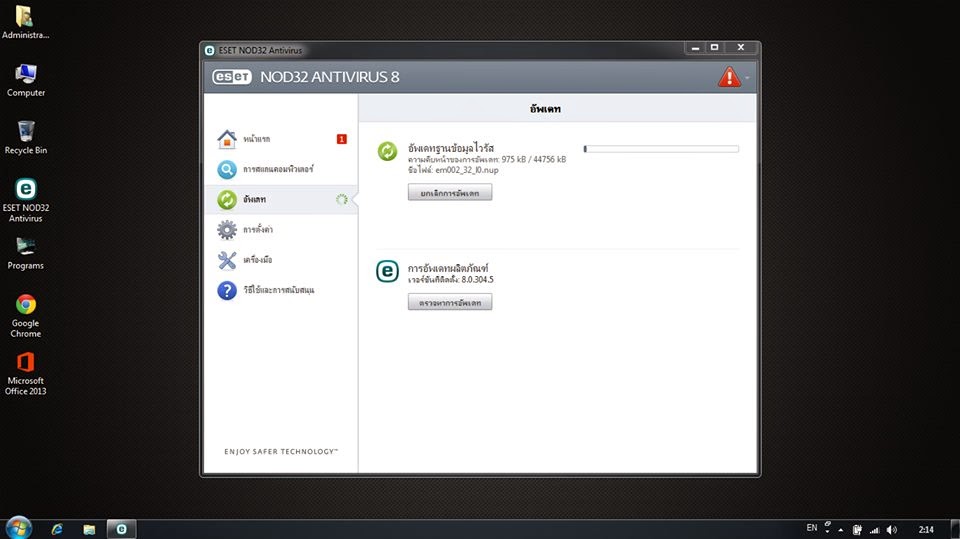The width and height of the screenshot is (960, 539).
Task: Click the ESET icon in window title bar
Action: click(x=209, y=50)
